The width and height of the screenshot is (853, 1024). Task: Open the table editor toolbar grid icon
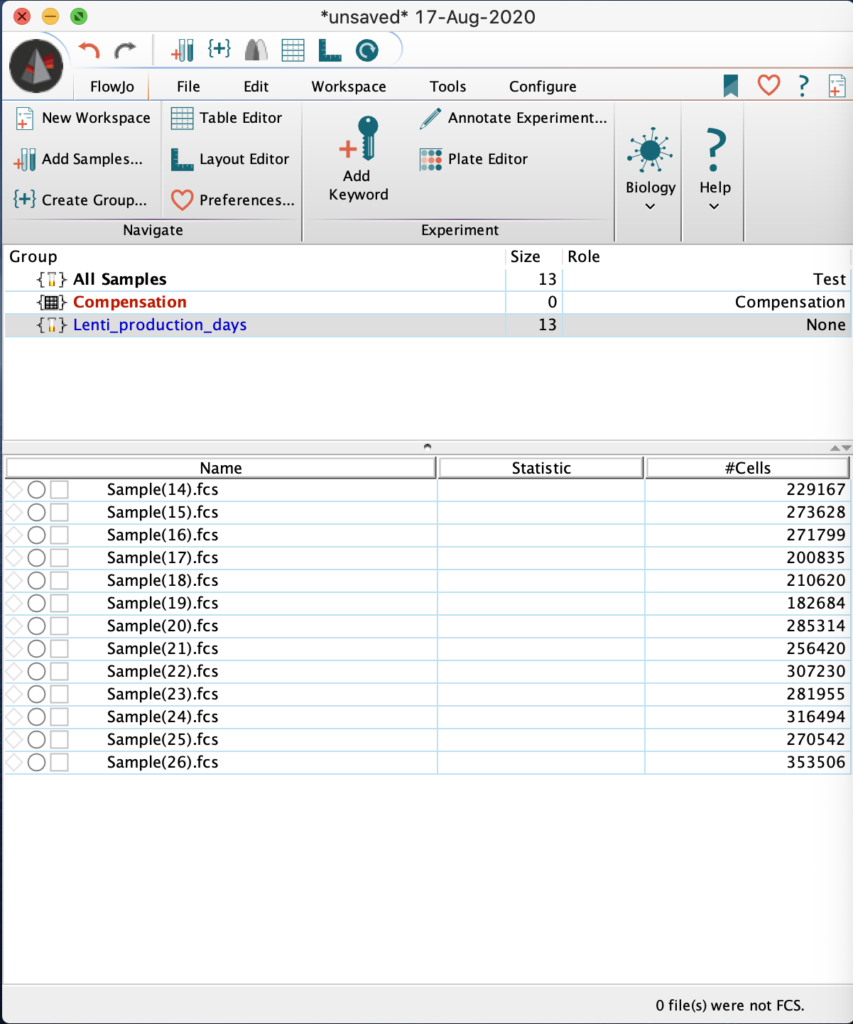[x=293, y=50]
